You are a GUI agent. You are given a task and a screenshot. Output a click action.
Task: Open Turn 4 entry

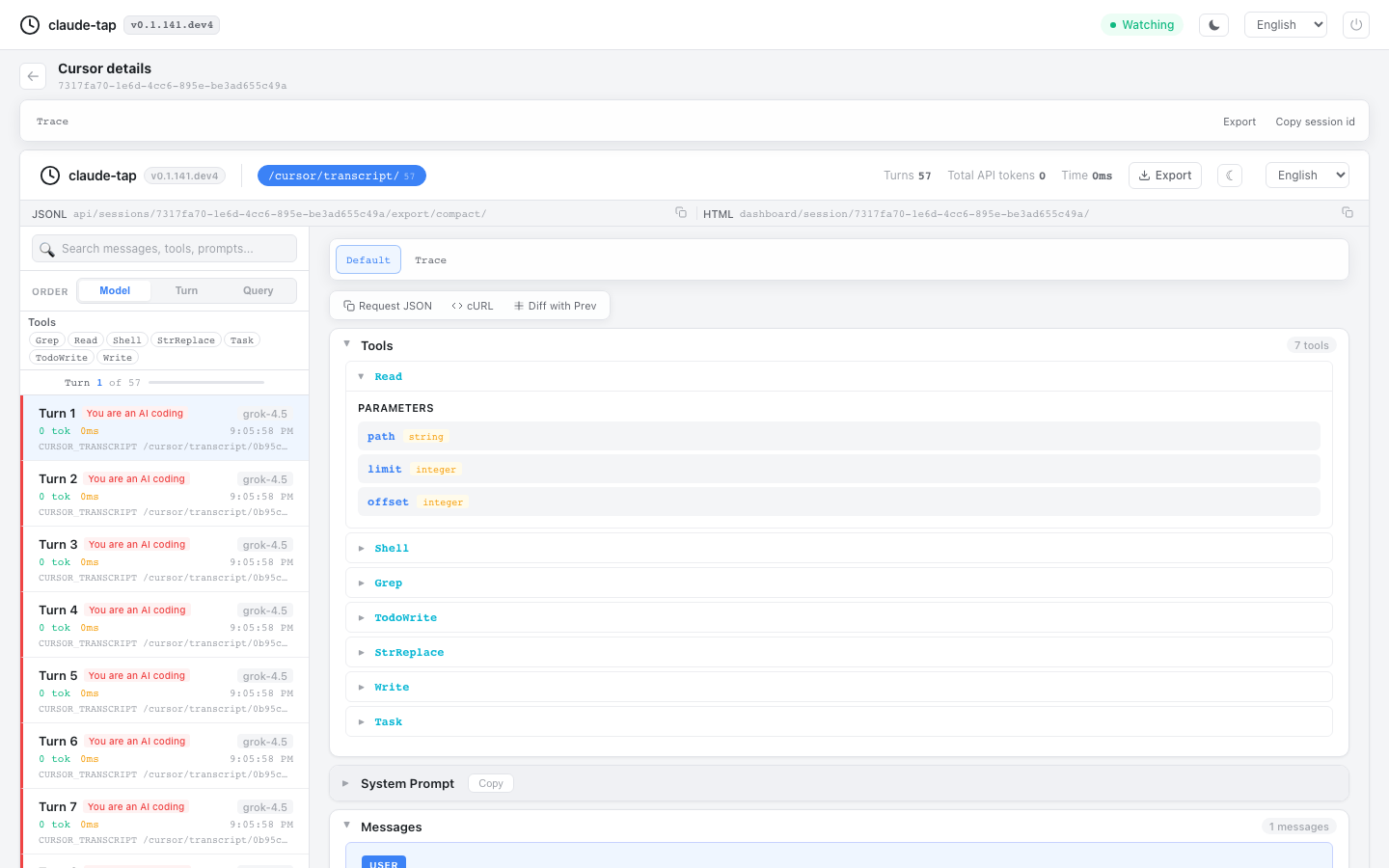coord(164,625)
